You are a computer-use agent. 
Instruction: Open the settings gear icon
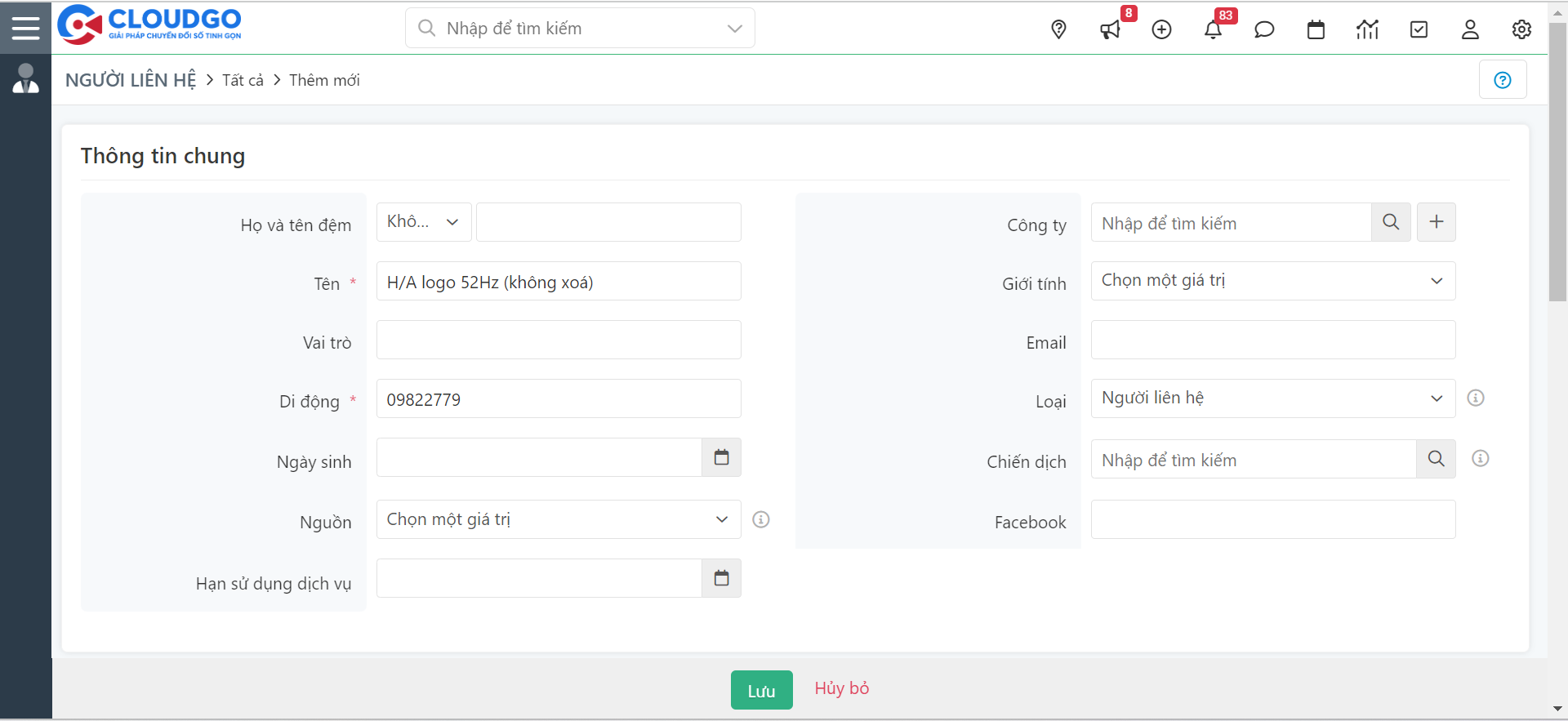click(1521, 29)
